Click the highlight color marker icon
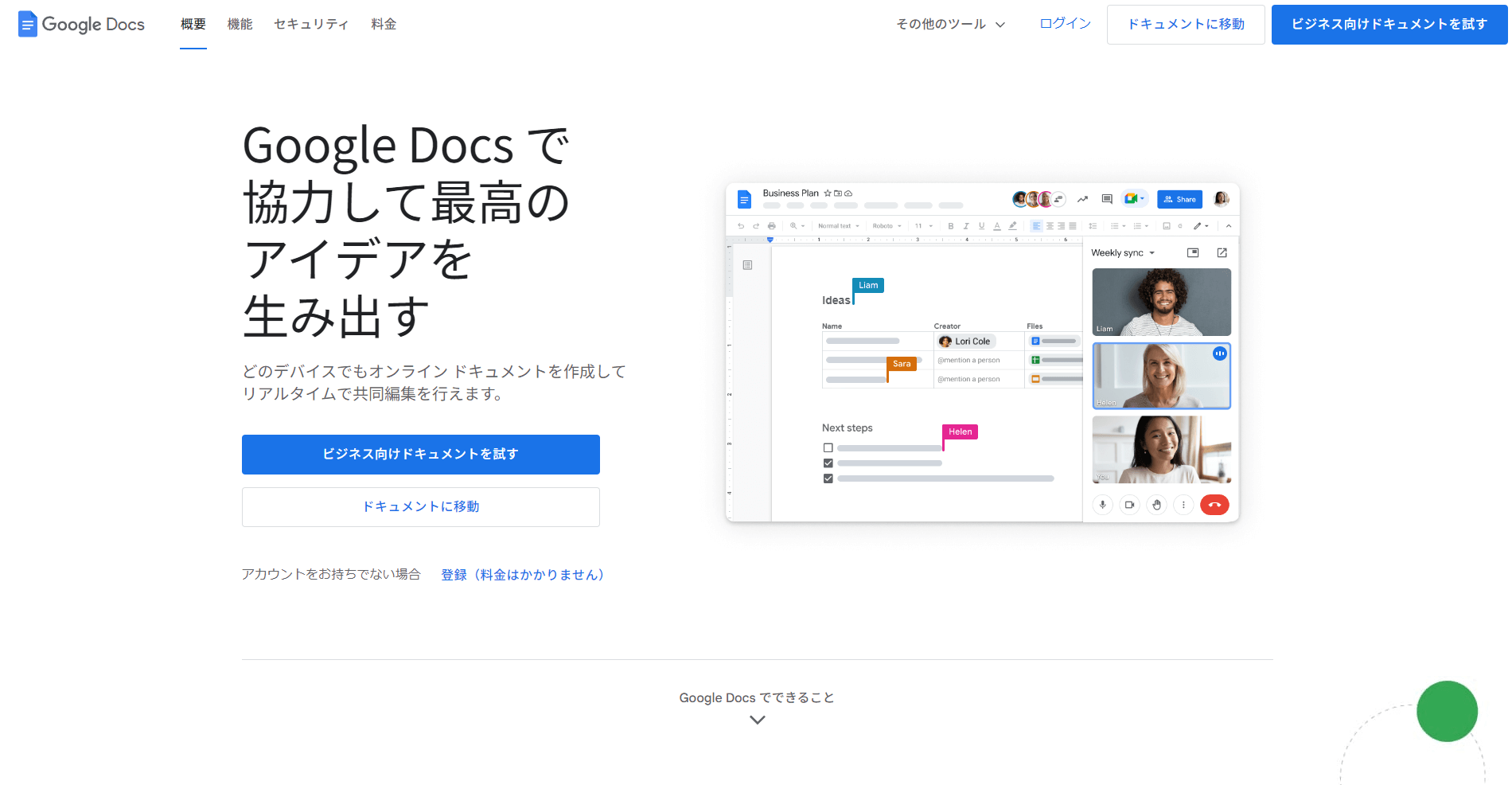Viewport: 1512px width, 785px height. (x=1012, y=226)
